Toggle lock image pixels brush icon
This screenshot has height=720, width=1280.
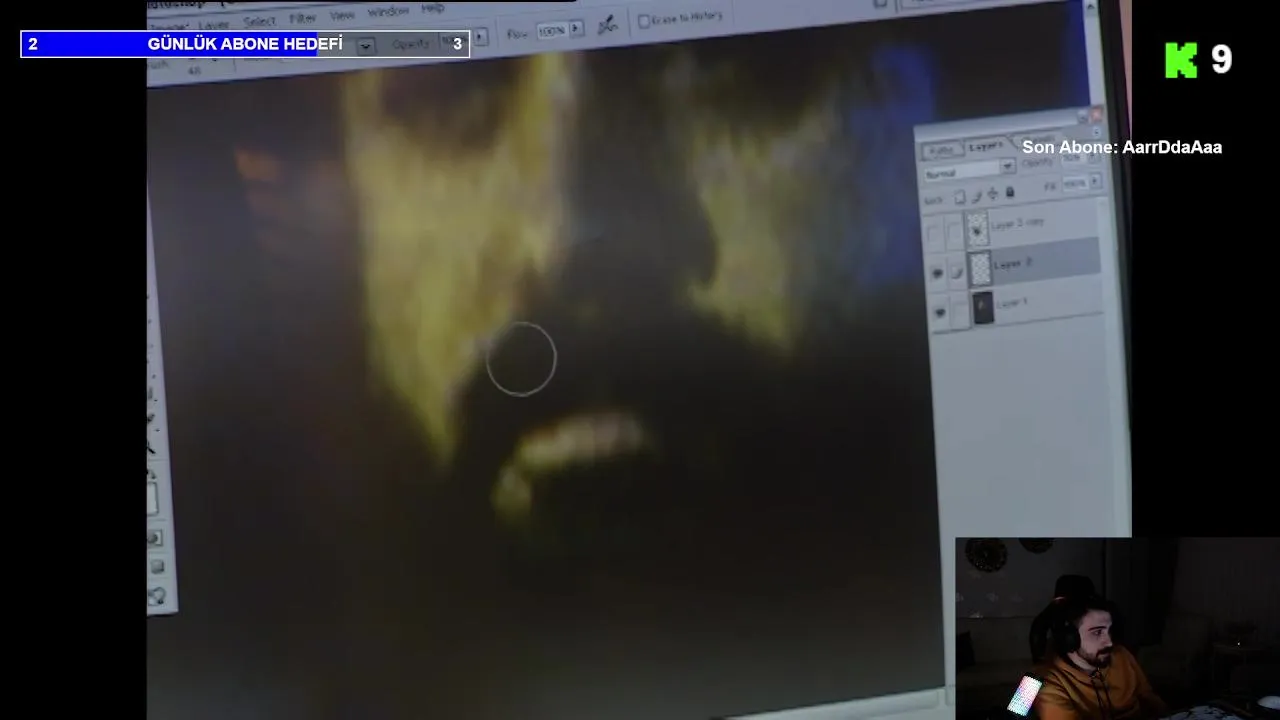tap(977, 196)
